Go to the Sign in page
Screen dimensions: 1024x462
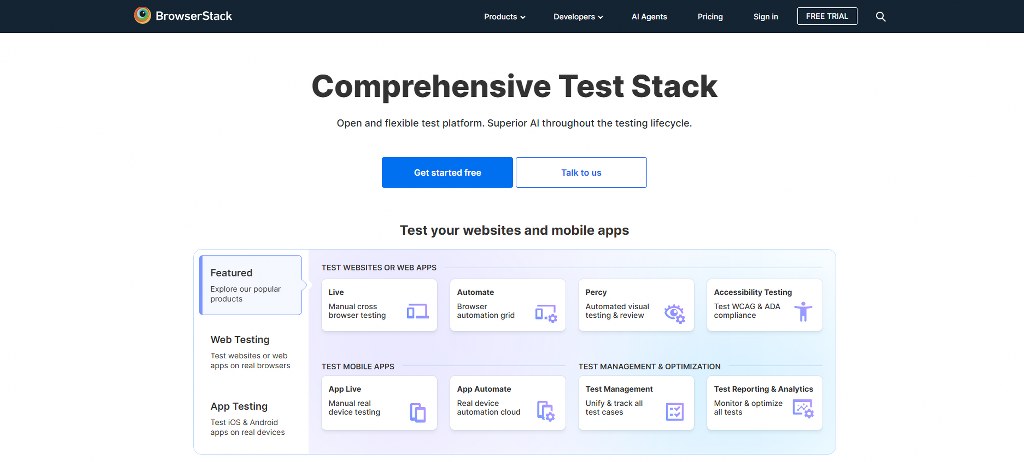tap(765, 17)
